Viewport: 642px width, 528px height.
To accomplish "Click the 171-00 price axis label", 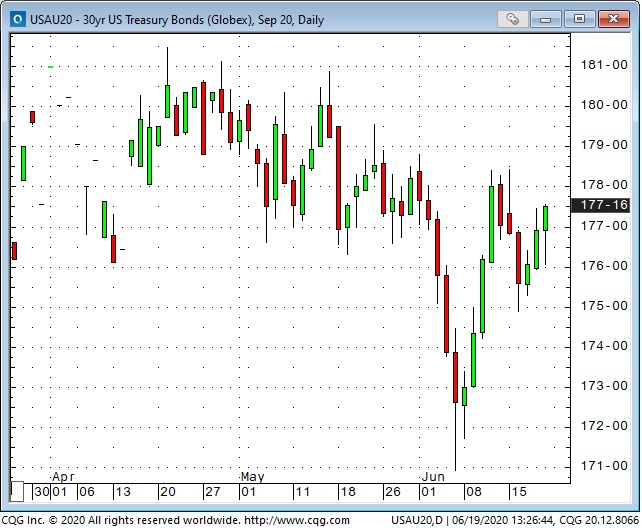I will pos(604,465).
